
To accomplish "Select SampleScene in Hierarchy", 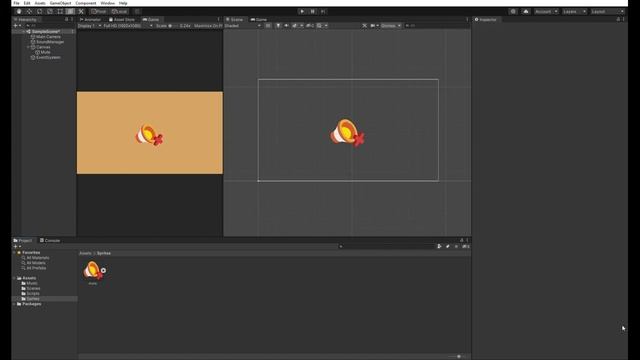I will (45, 31).
